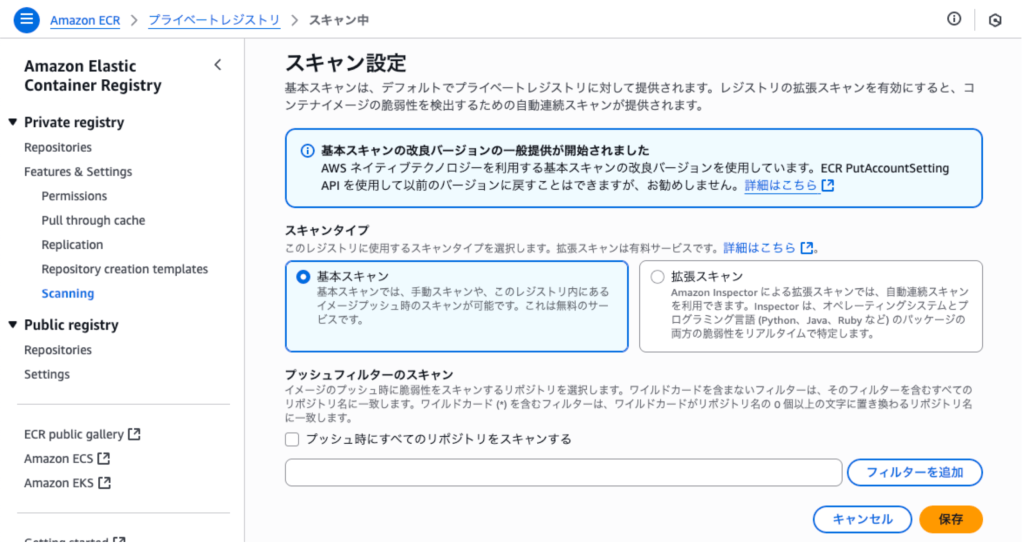This screenshot has width=1024, height=544.
Task: Go to Pull through cache page
Action: click(93, 220)
